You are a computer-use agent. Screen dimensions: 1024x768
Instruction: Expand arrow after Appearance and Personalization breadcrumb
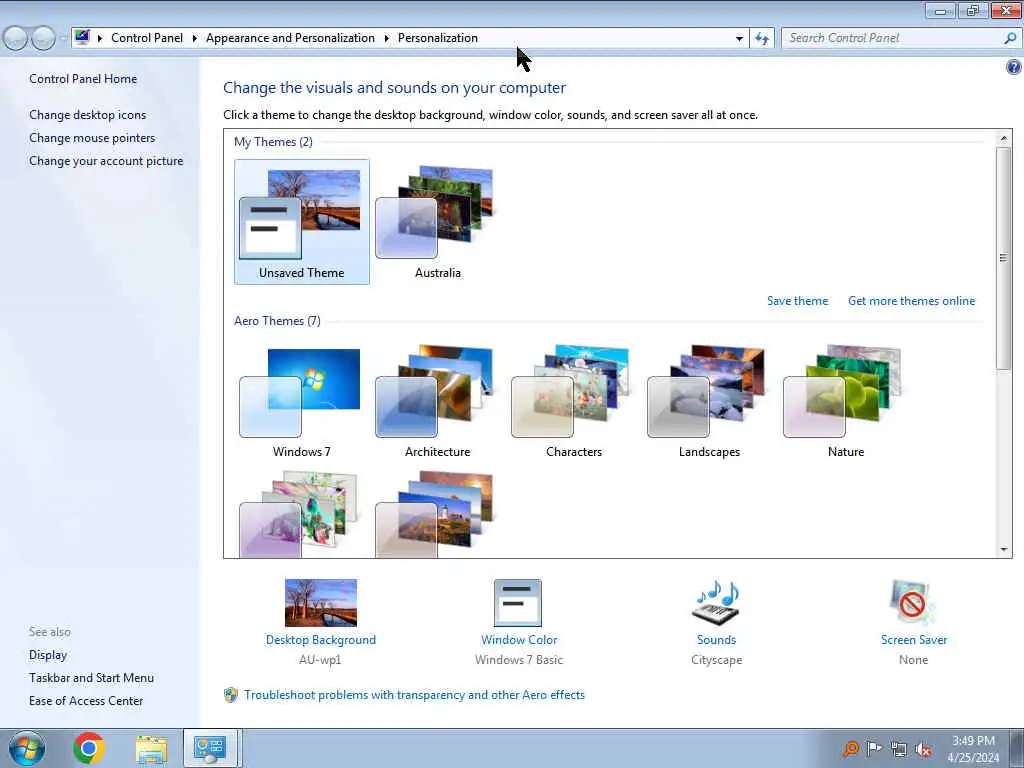387,39
